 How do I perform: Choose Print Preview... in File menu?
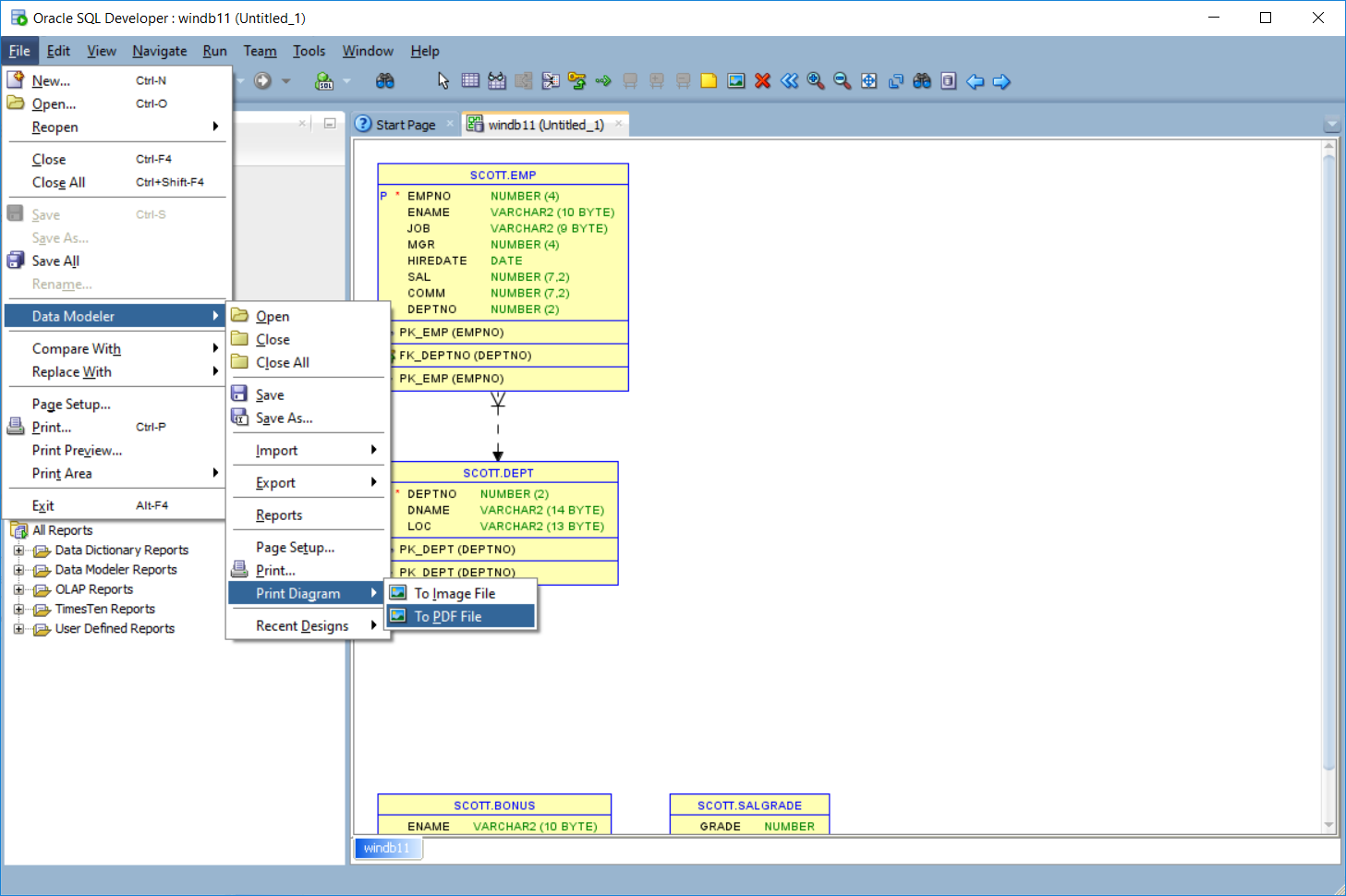[115, 450]
